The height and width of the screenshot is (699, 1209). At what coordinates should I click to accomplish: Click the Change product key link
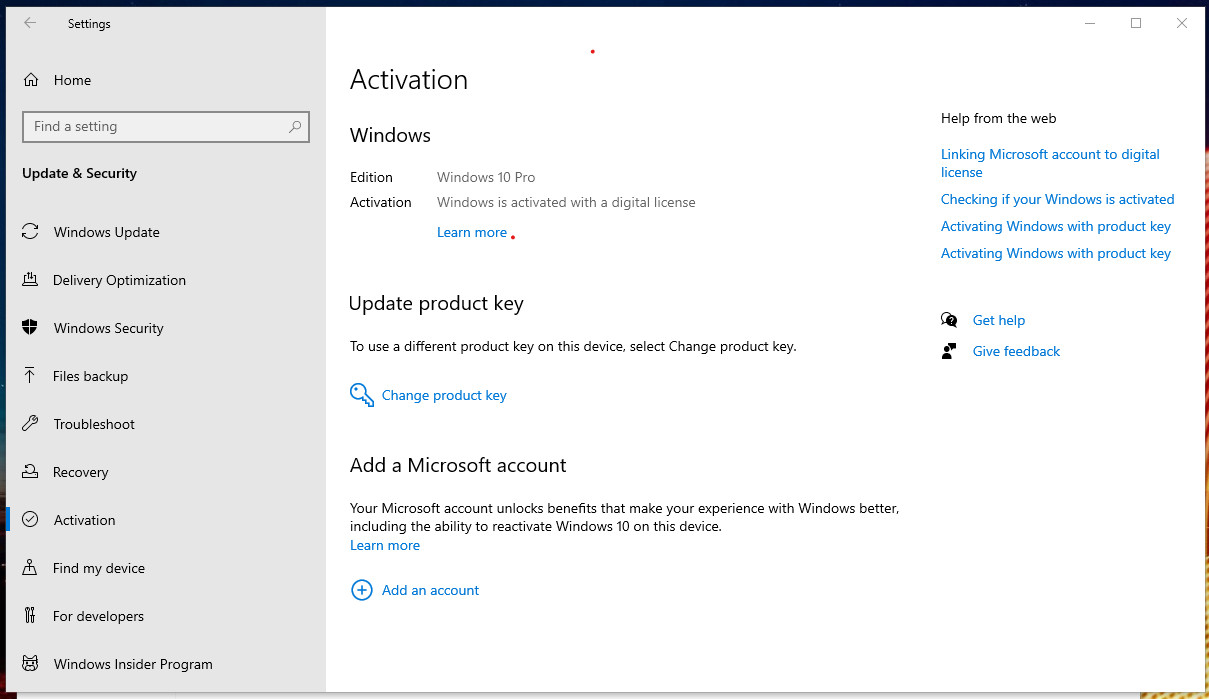click(x=444, y=395)
